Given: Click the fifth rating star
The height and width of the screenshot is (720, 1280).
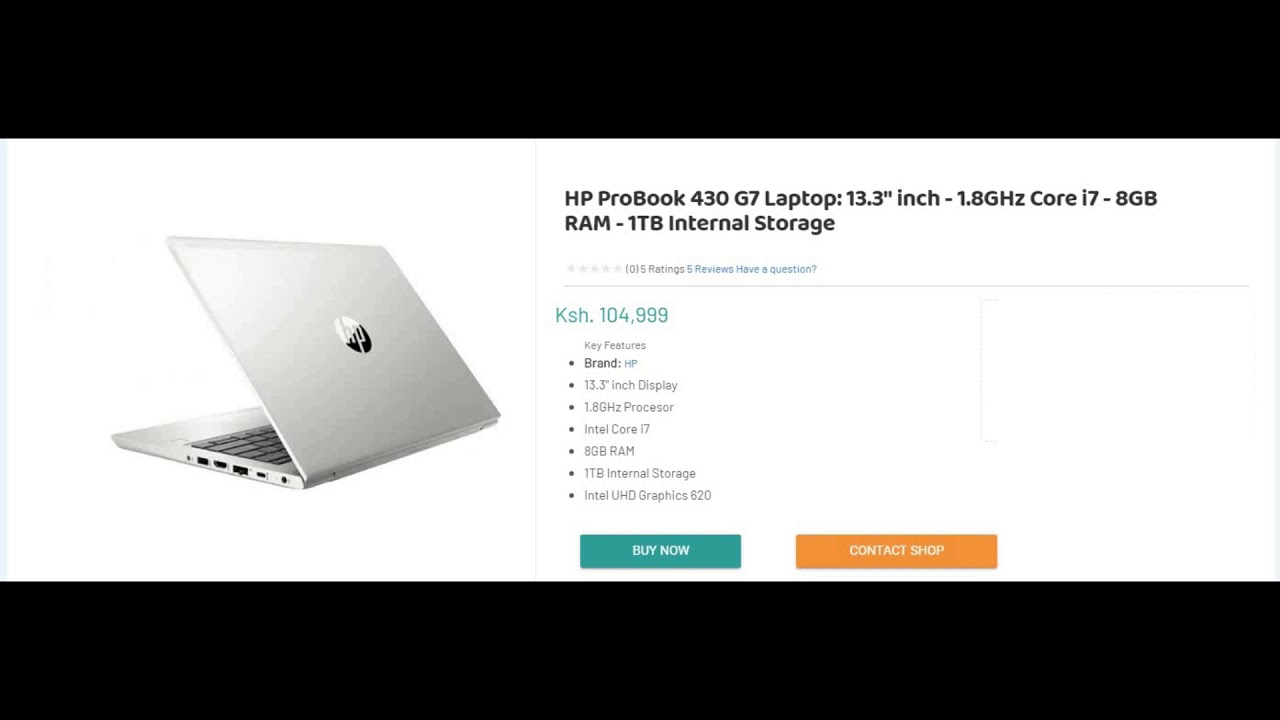Looking at the screenshot, I should [x=617, y=269].
